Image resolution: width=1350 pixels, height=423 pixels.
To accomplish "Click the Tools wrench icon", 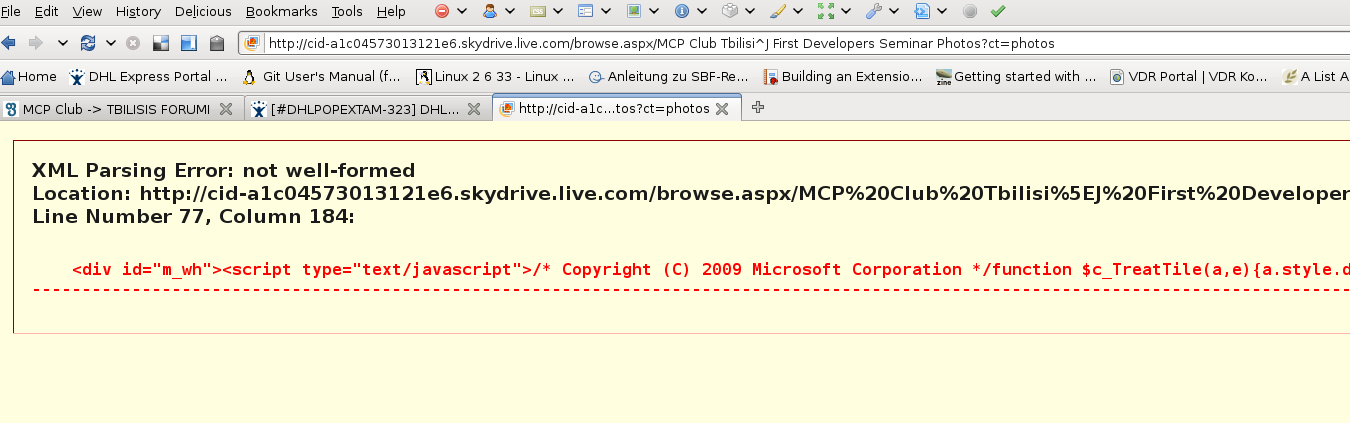I will point(874,12).
